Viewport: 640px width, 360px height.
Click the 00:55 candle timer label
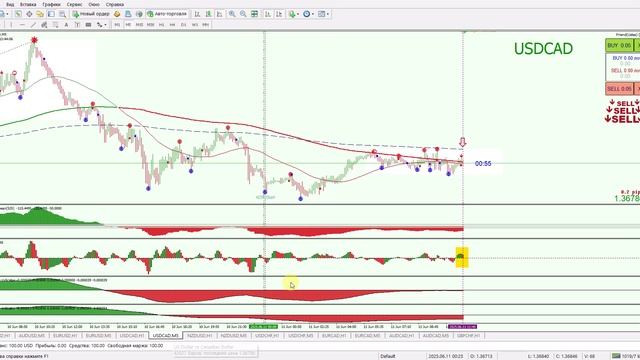[483, 164]
